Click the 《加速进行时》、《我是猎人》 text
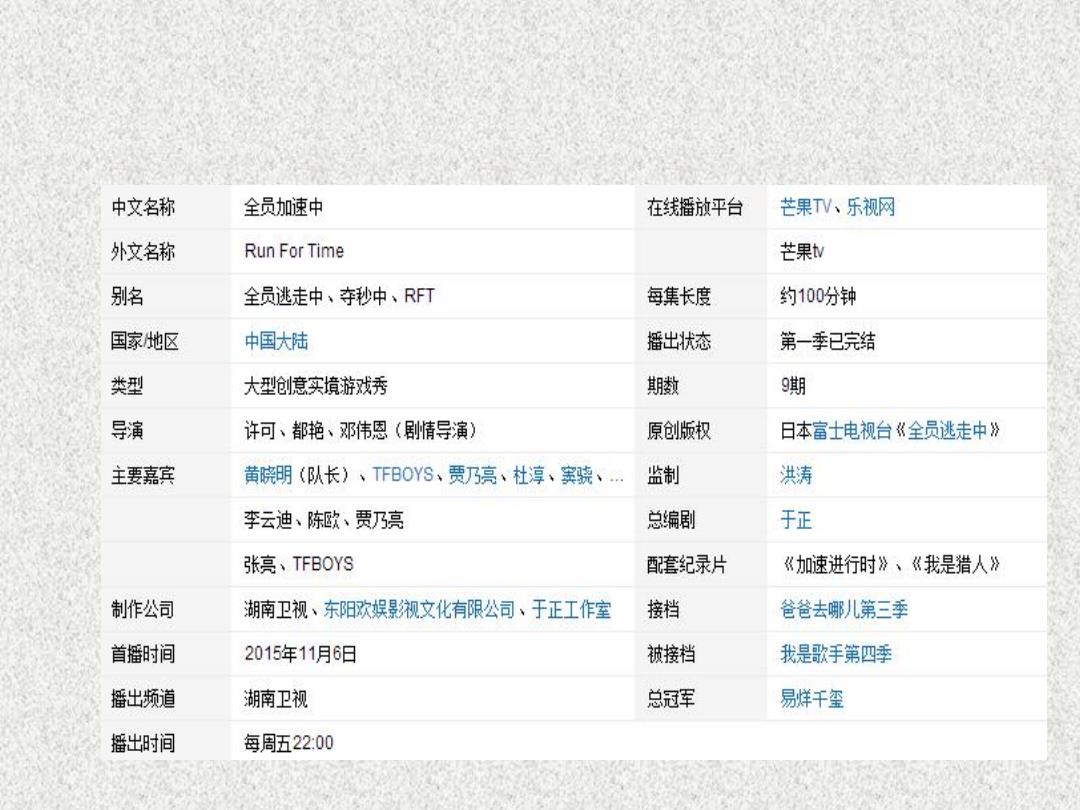This screenshot has width=1080, height=810. click(890, 565)
